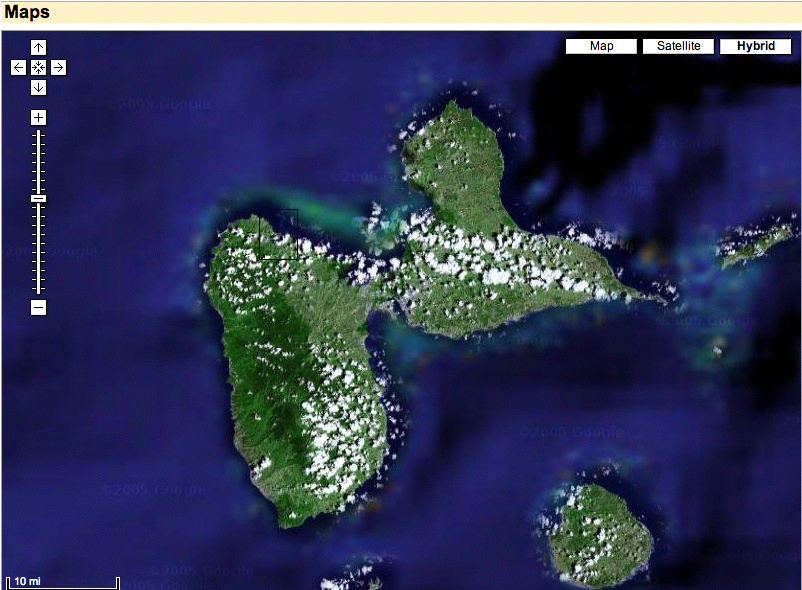The height and width of the screenshot is (590, 802).
Task: Click the southern tip of the western island
Action: click(x=297, y=520)
